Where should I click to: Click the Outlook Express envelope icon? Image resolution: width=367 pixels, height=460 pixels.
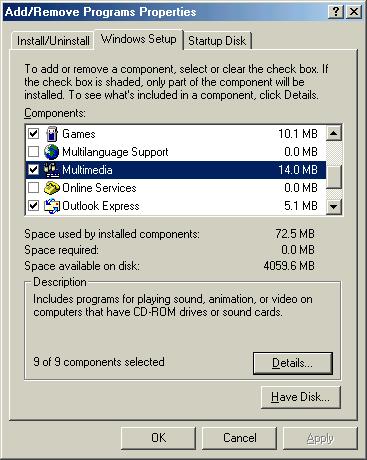pyautogui.click(x=52, y=206)
